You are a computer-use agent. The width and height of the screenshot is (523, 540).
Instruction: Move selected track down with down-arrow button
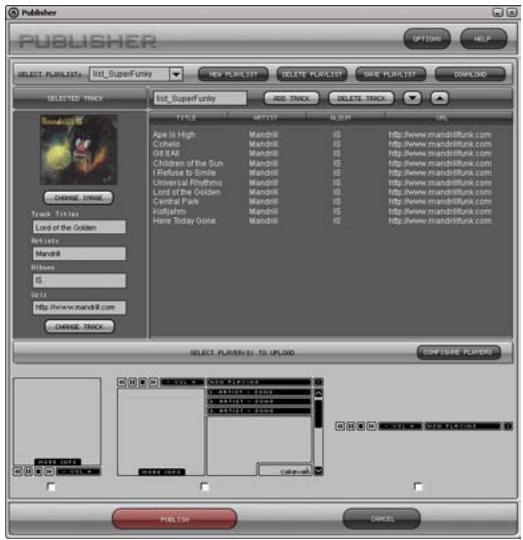(412, 98)
